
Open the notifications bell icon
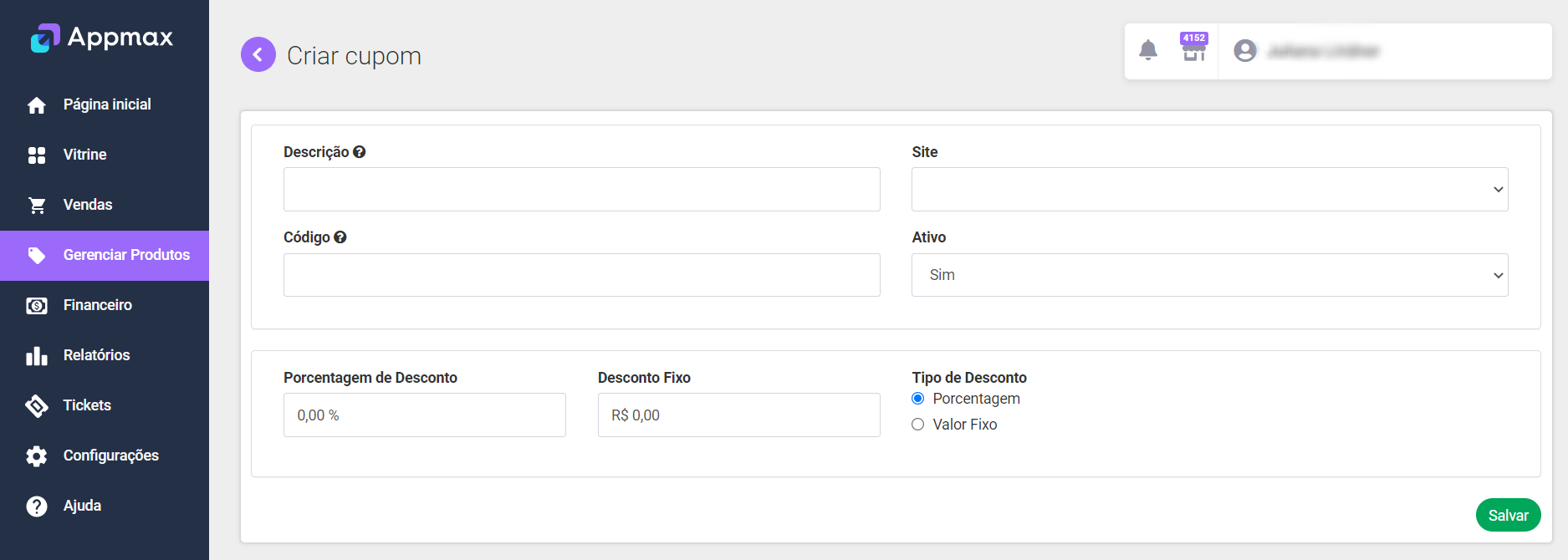tap(1148, 50)
